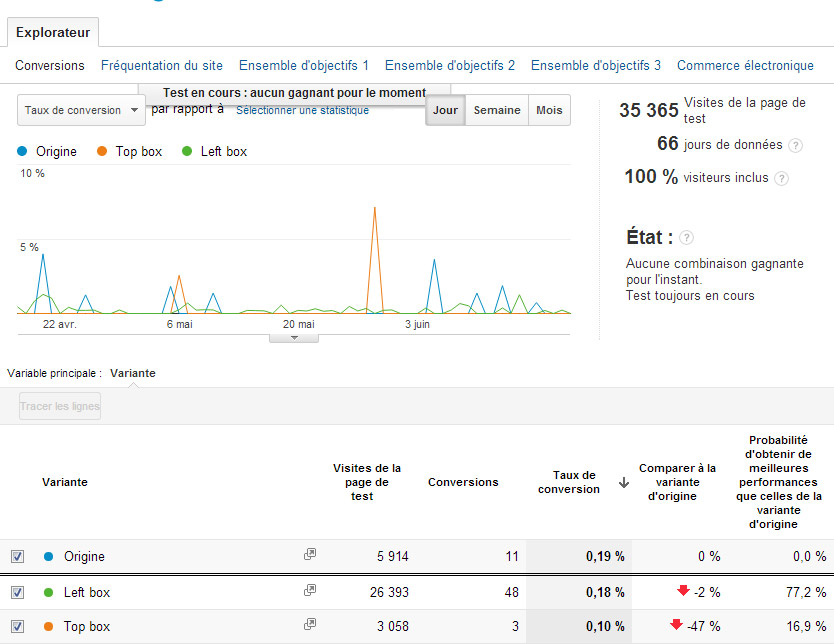
Task: Click the 16,9 % probability value
Action: 806,626
